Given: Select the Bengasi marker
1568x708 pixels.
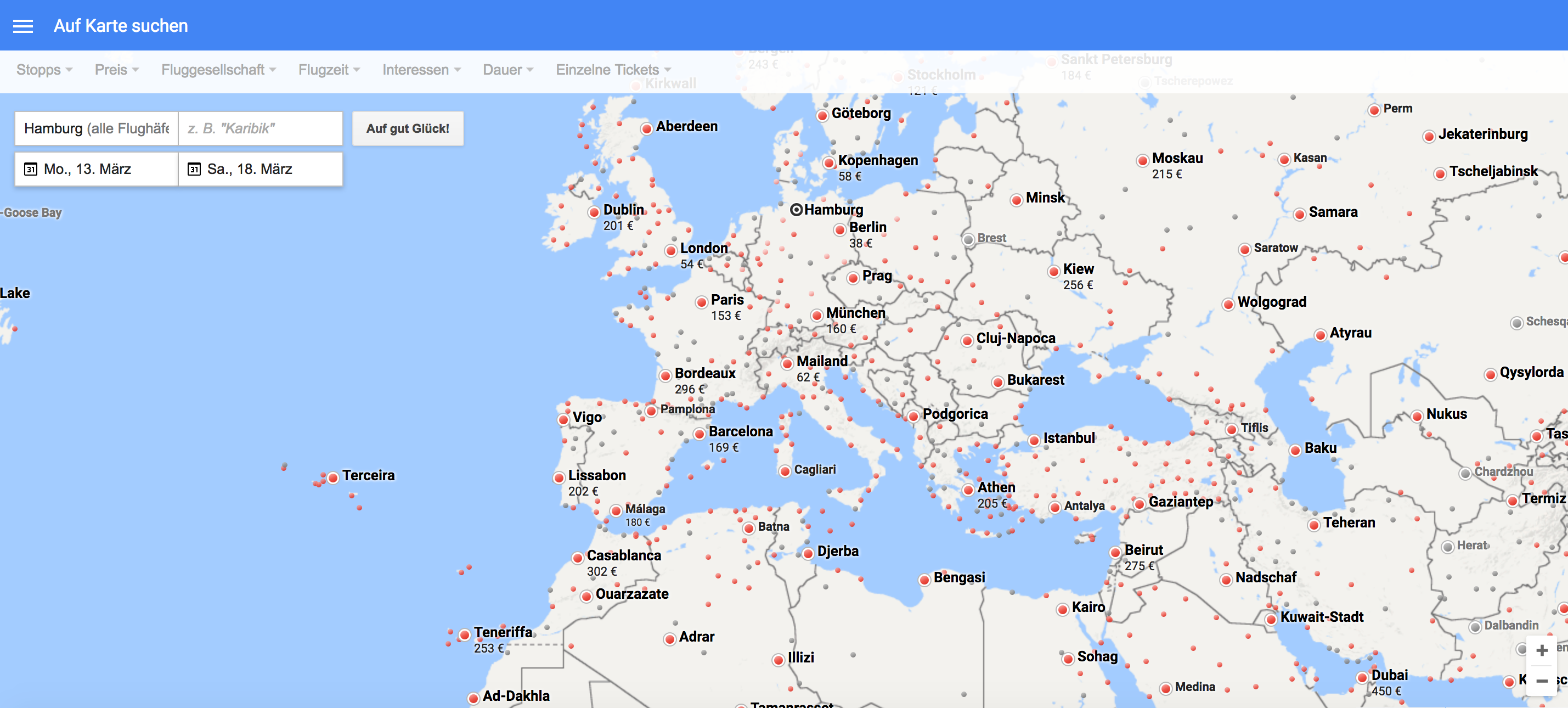Looking at the screenshot, I should tap(924, 579).
